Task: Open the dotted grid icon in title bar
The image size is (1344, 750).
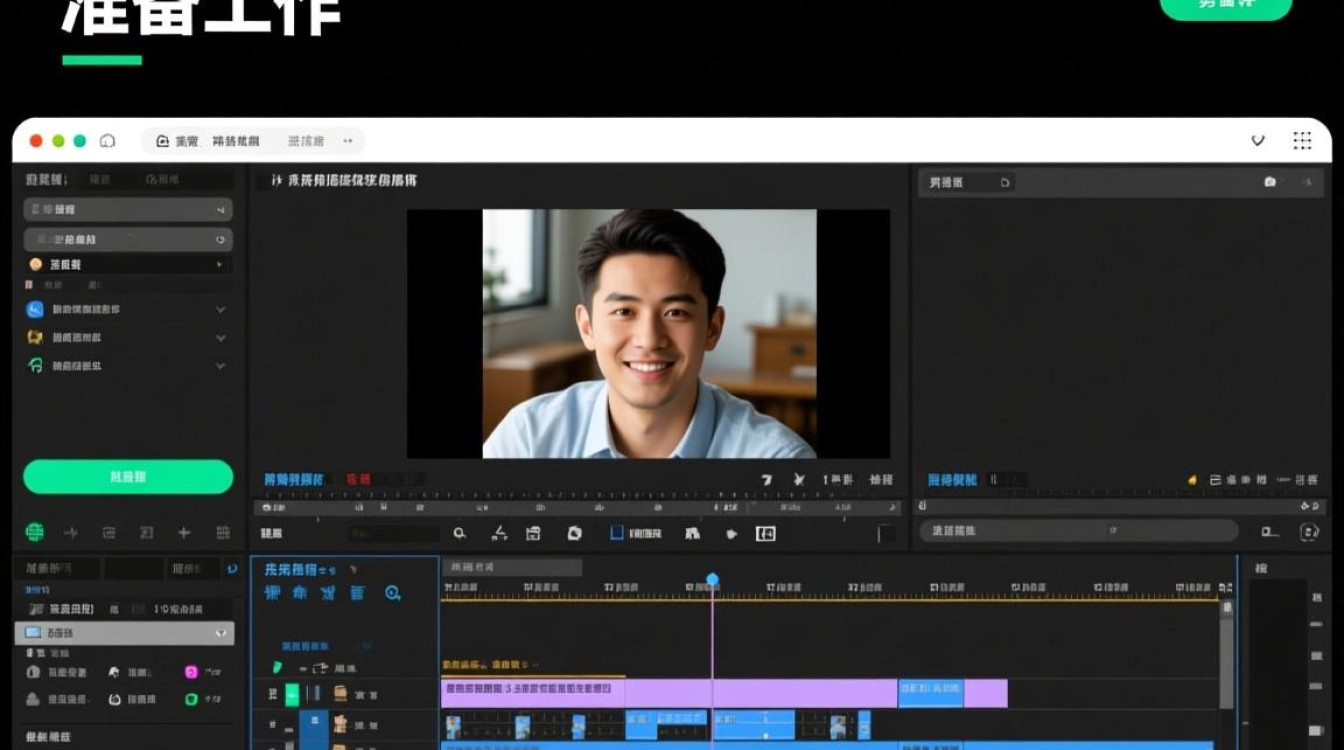Action: [1302, 141]
